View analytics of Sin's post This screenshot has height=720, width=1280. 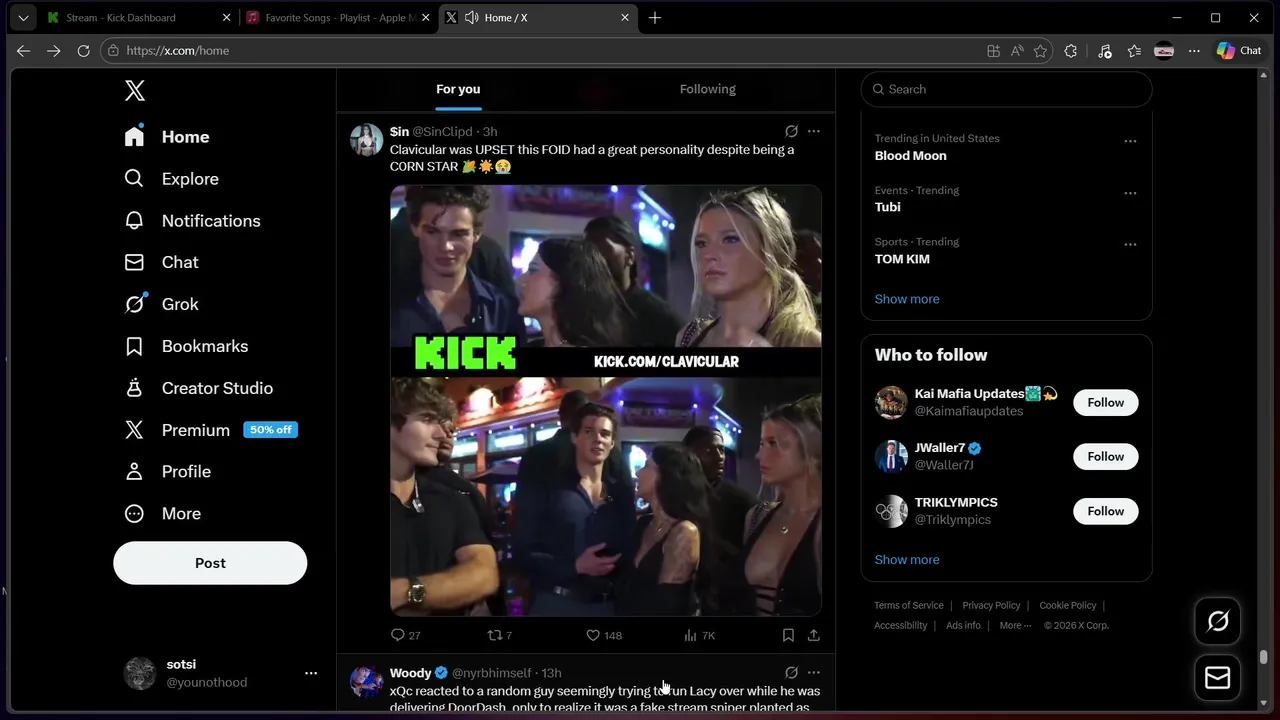(x=699, y=635)
